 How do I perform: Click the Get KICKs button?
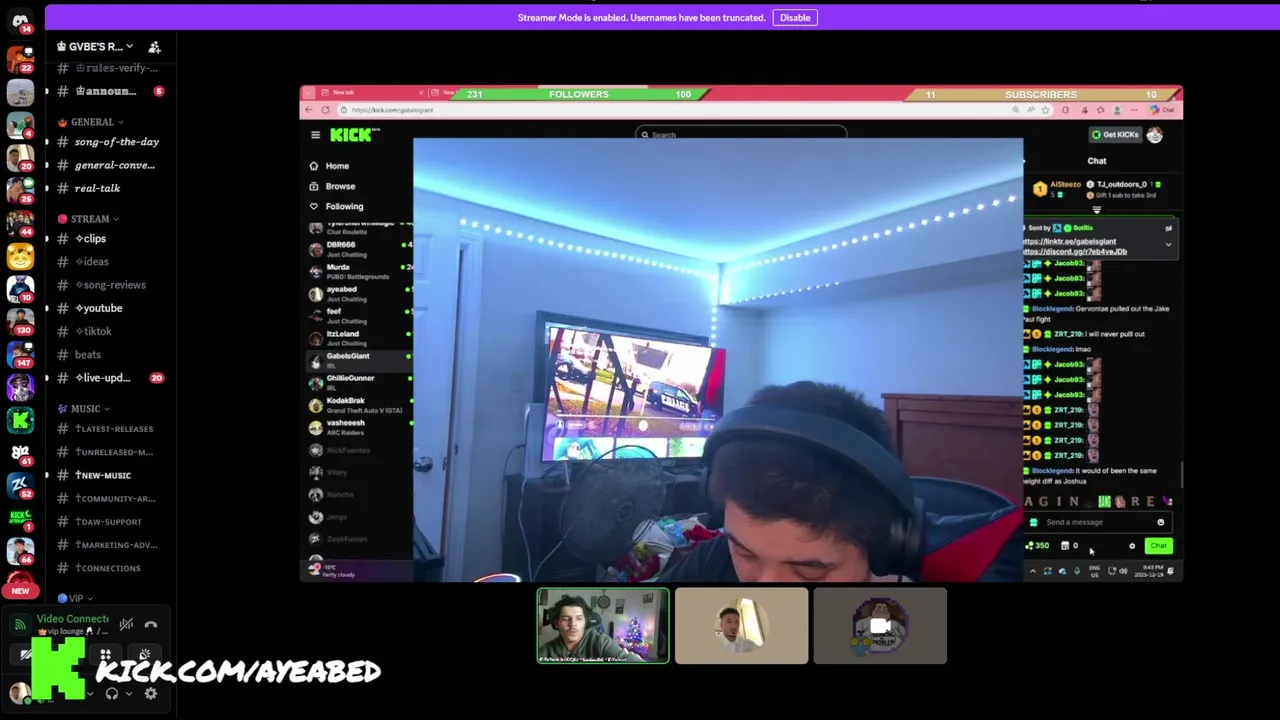click(x=1114, y=135)
